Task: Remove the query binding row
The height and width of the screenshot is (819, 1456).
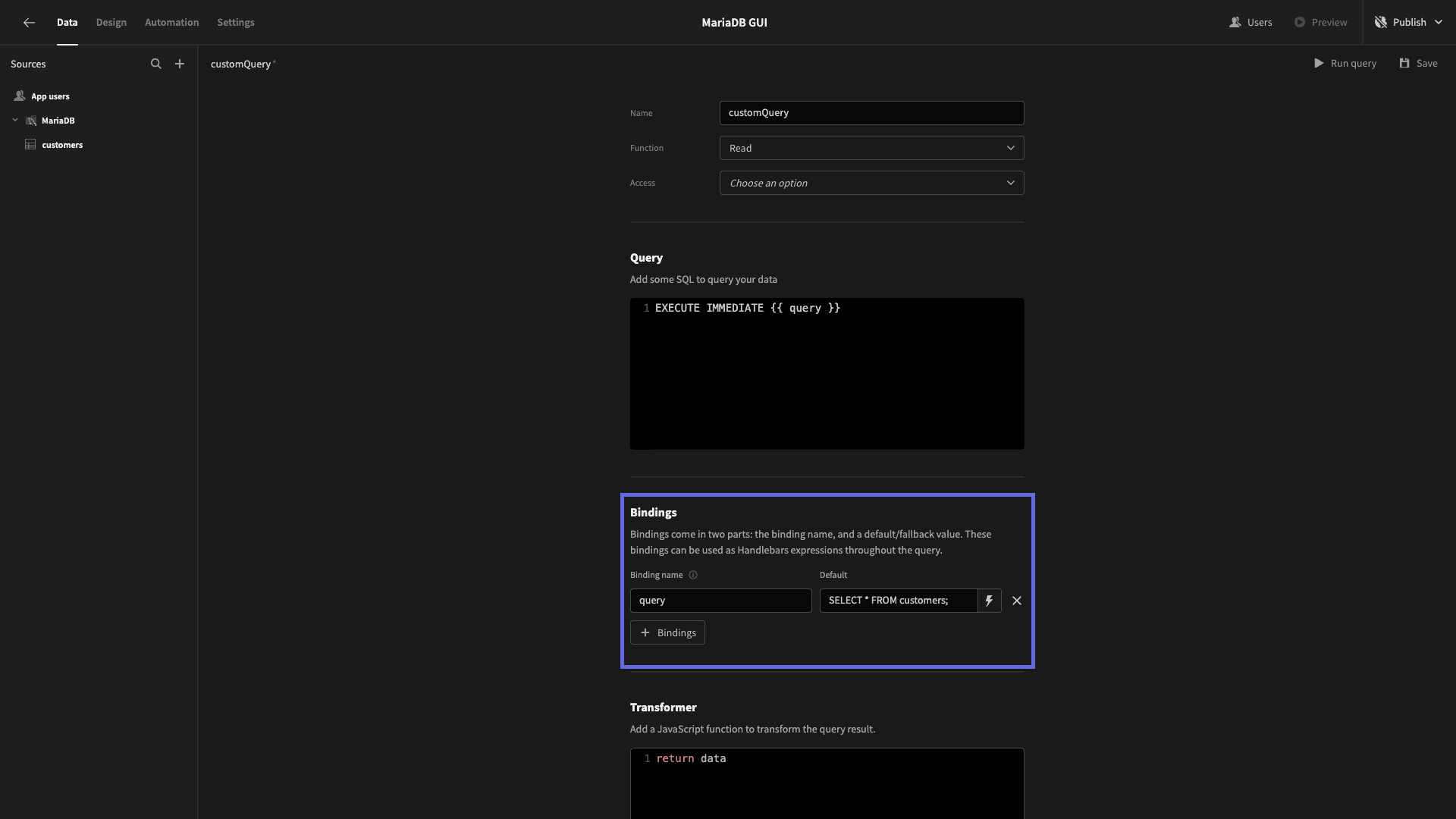Action: [x=1017, y=601]
